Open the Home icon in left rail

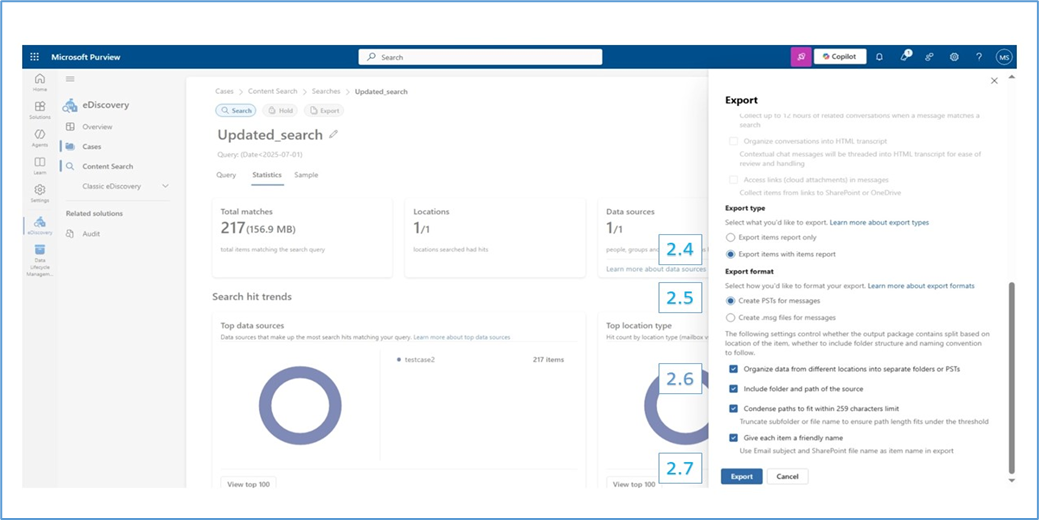pyautogui.click(x=40, y=82)
